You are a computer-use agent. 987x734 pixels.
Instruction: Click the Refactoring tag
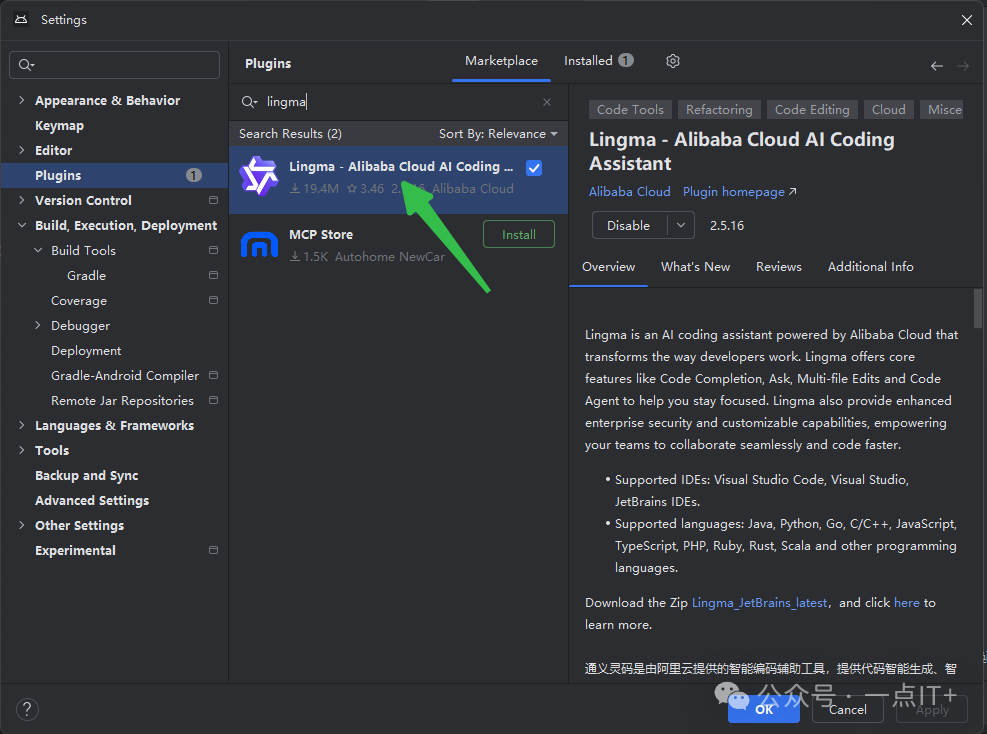(719, 110)
